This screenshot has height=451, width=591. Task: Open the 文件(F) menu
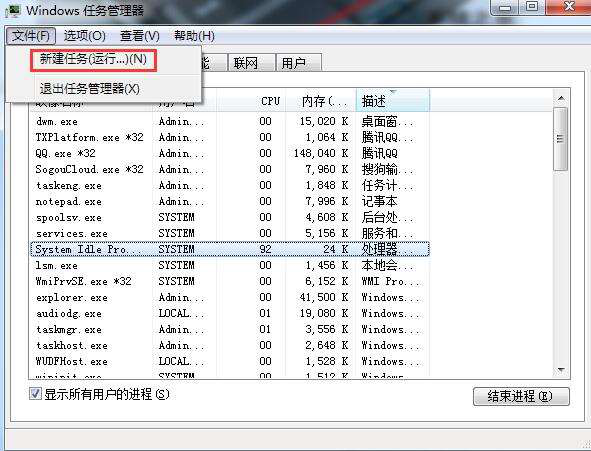(31, 36)
